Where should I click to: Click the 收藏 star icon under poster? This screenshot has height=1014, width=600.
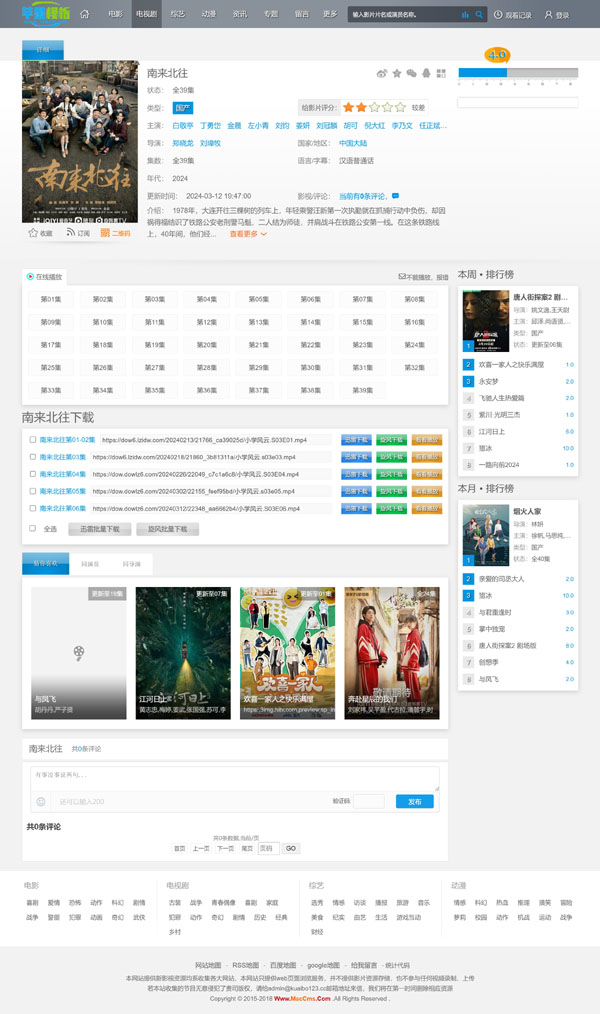tap(33, 233)
